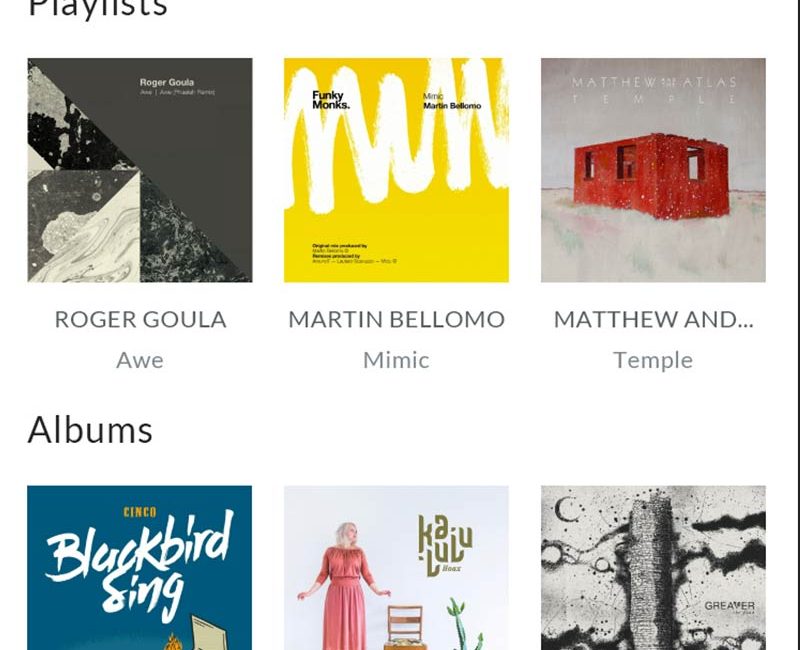Open the Roger Goula Awe cover art
The image size is (800, 650).
point(140,170)
